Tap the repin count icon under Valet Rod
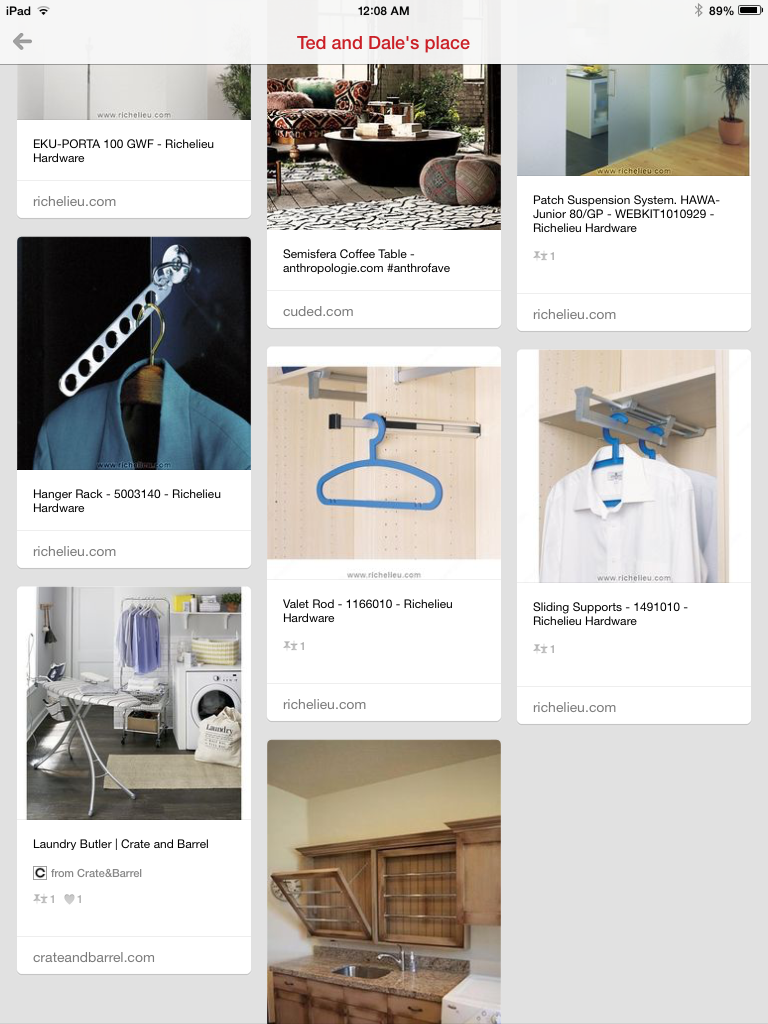The height and width of the screenshot is (1024, 768). pos(290,646)
